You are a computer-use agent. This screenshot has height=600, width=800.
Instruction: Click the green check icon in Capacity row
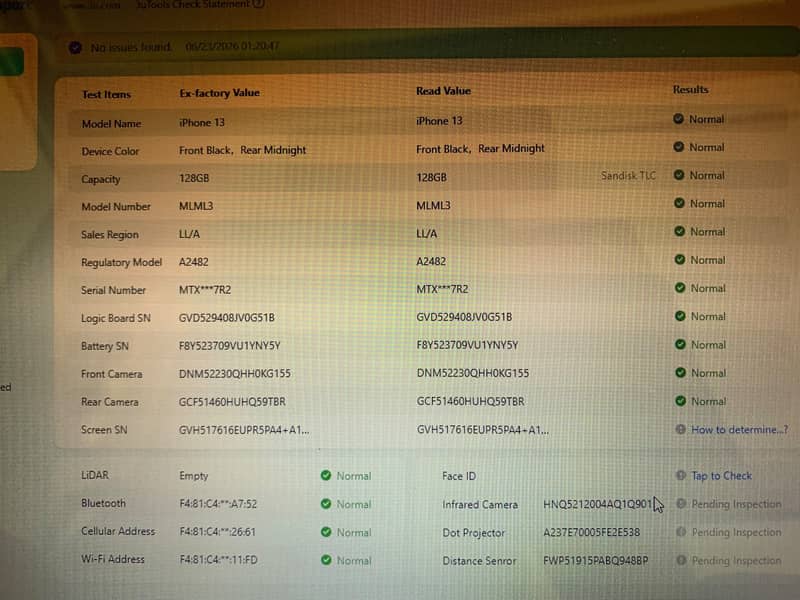tap(679, 175)
